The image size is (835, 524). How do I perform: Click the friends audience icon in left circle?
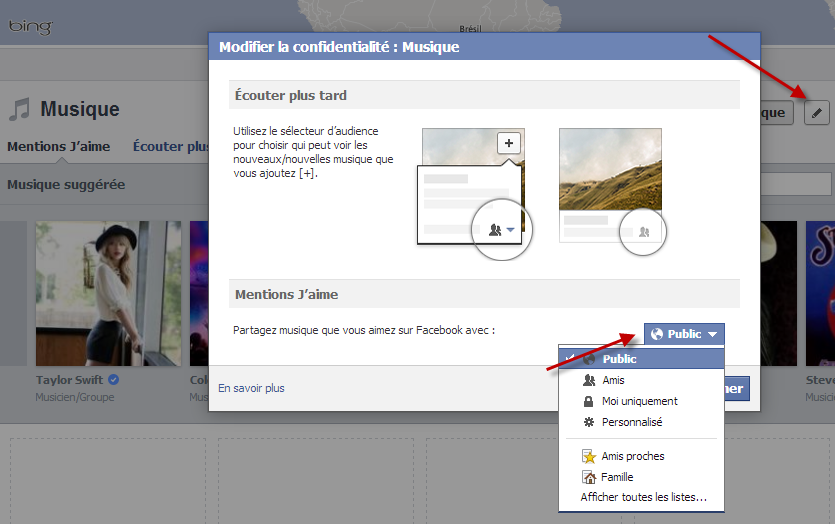[499, 230]
